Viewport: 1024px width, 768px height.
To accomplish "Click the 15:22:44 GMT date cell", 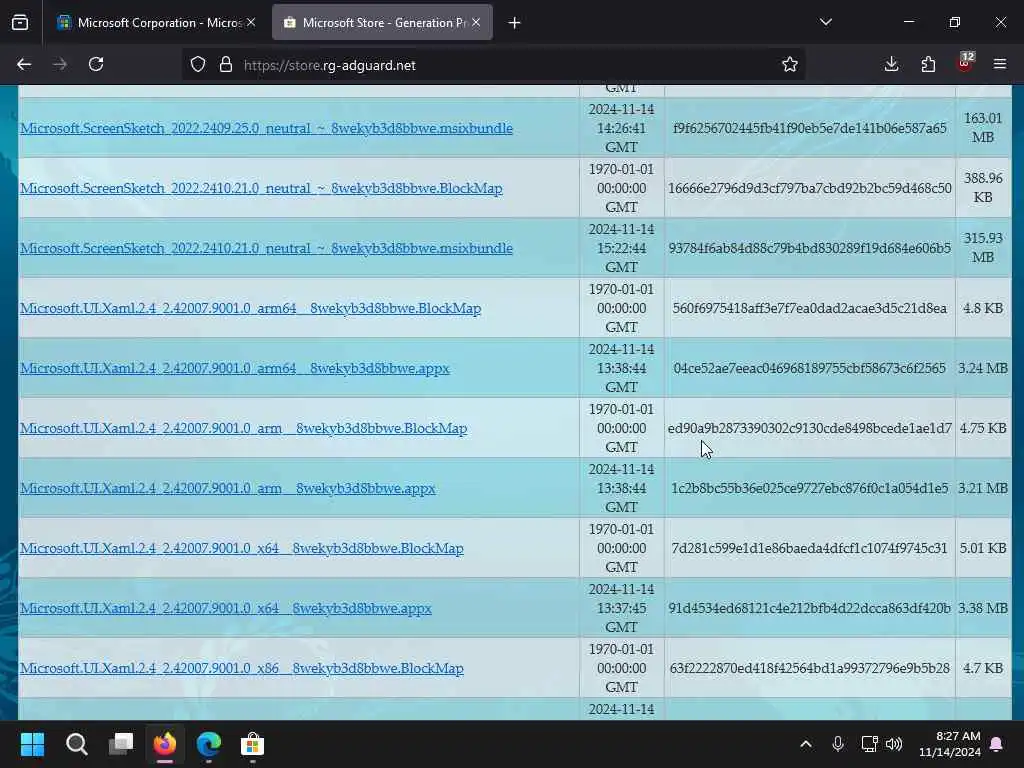I will click(621, 248).
